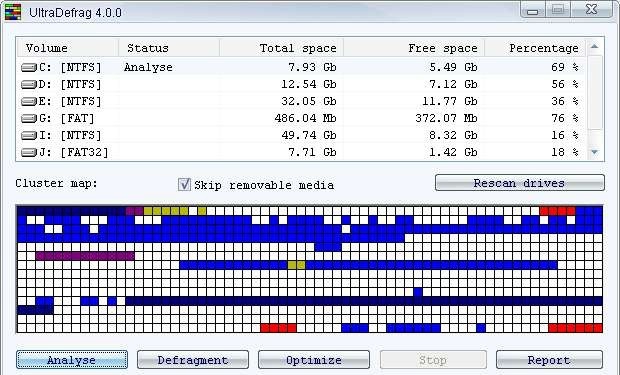Click percentage value '56 %'

pos(565,84)
